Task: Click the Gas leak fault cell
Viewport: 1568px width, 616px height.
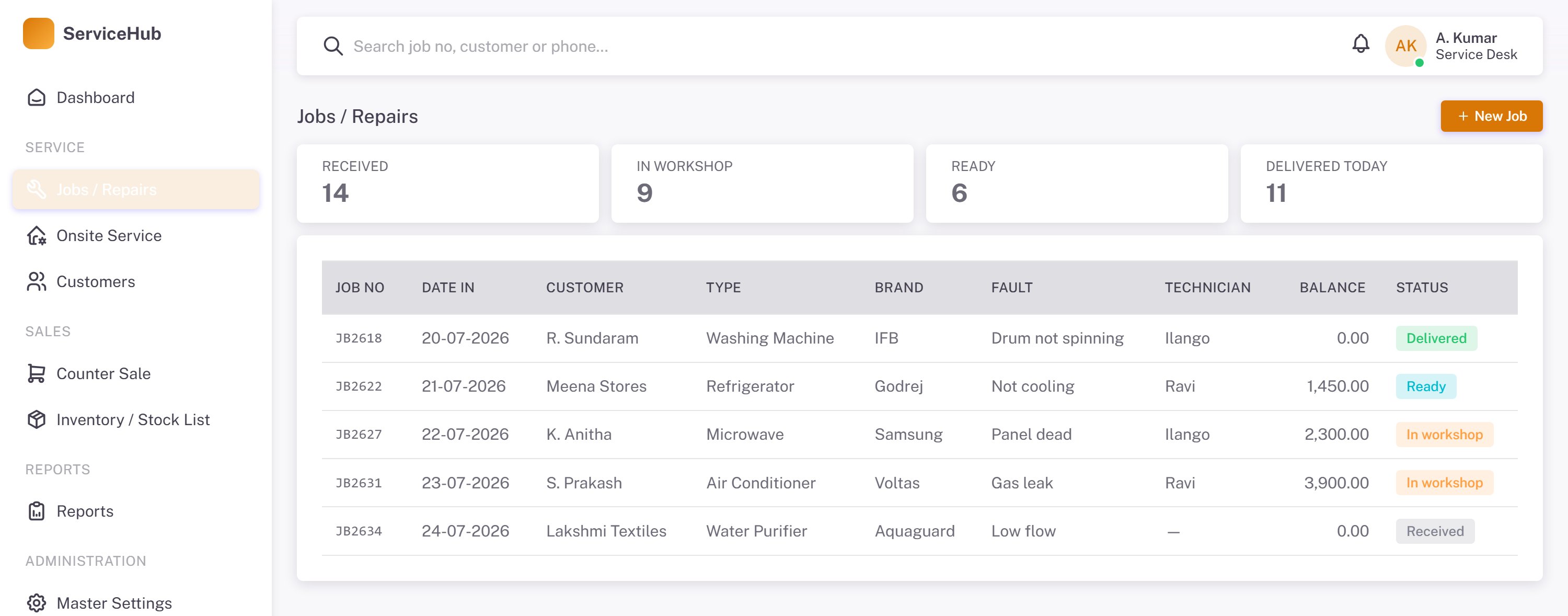Action: tap(1021, 483)
